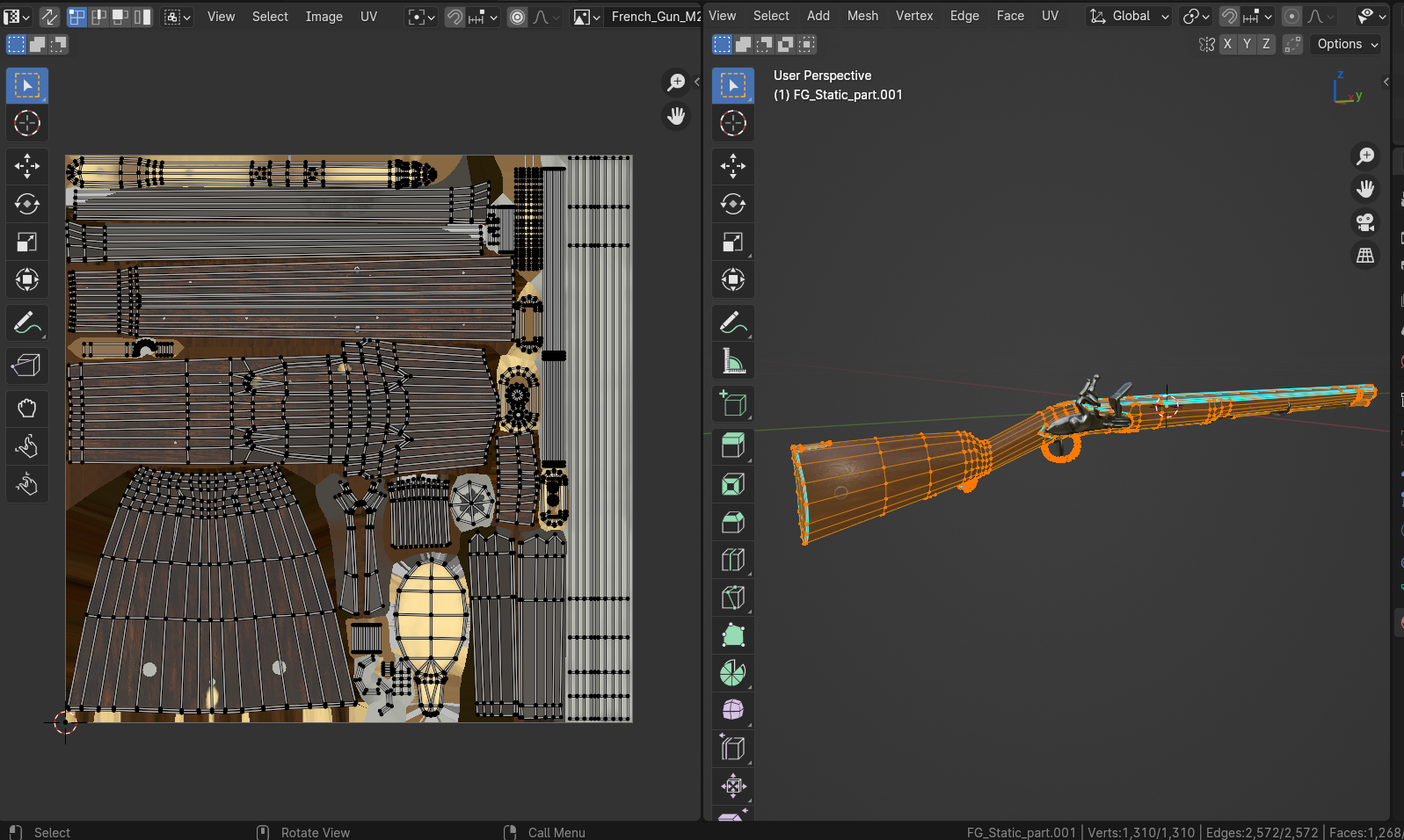Pick the Loop Cut tool
Image resolution: width=1404 pixels, height=840 pixels.
point(732,560)
